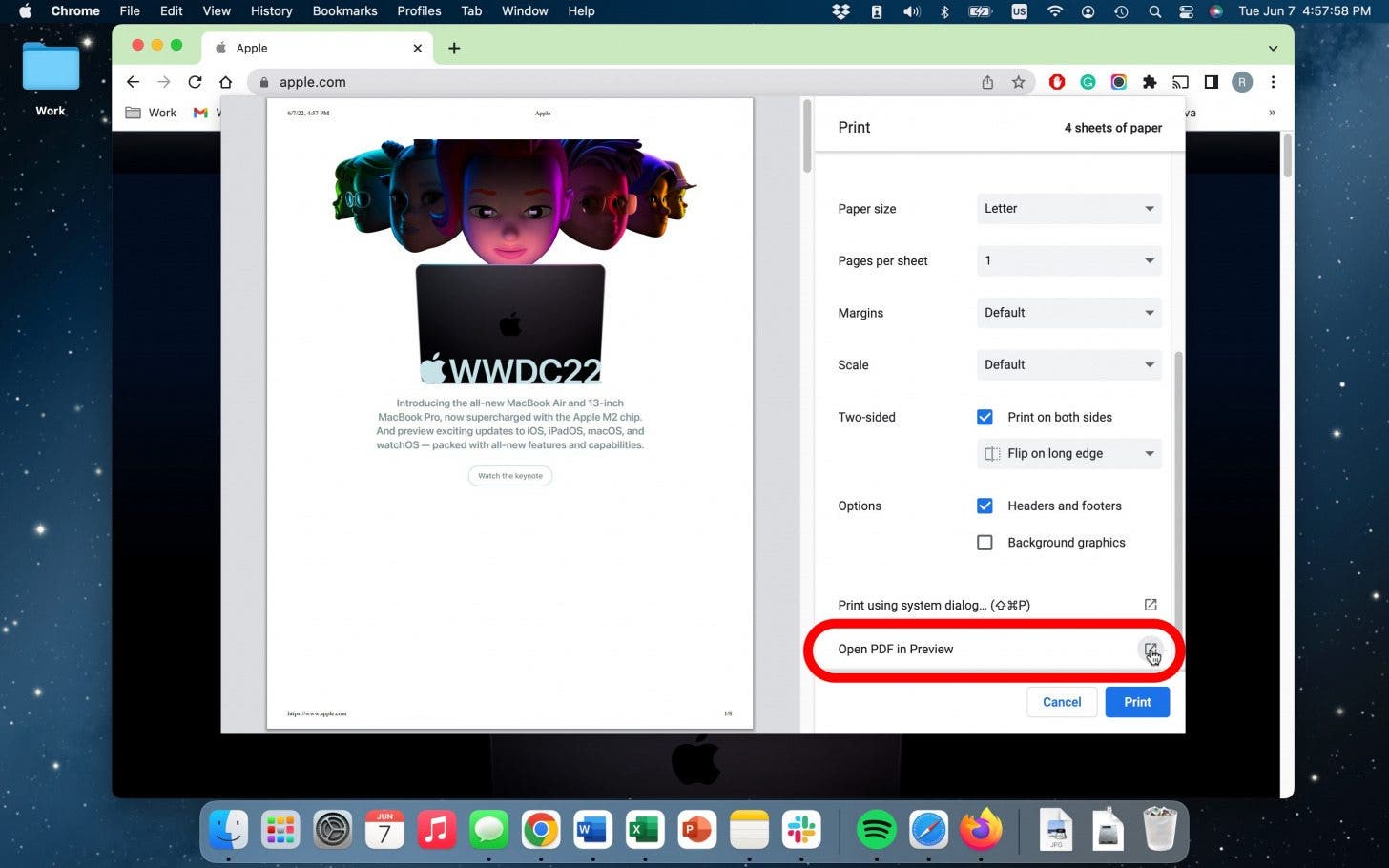
Task: Open the system print dialog icon
Action: (1150, 605)
